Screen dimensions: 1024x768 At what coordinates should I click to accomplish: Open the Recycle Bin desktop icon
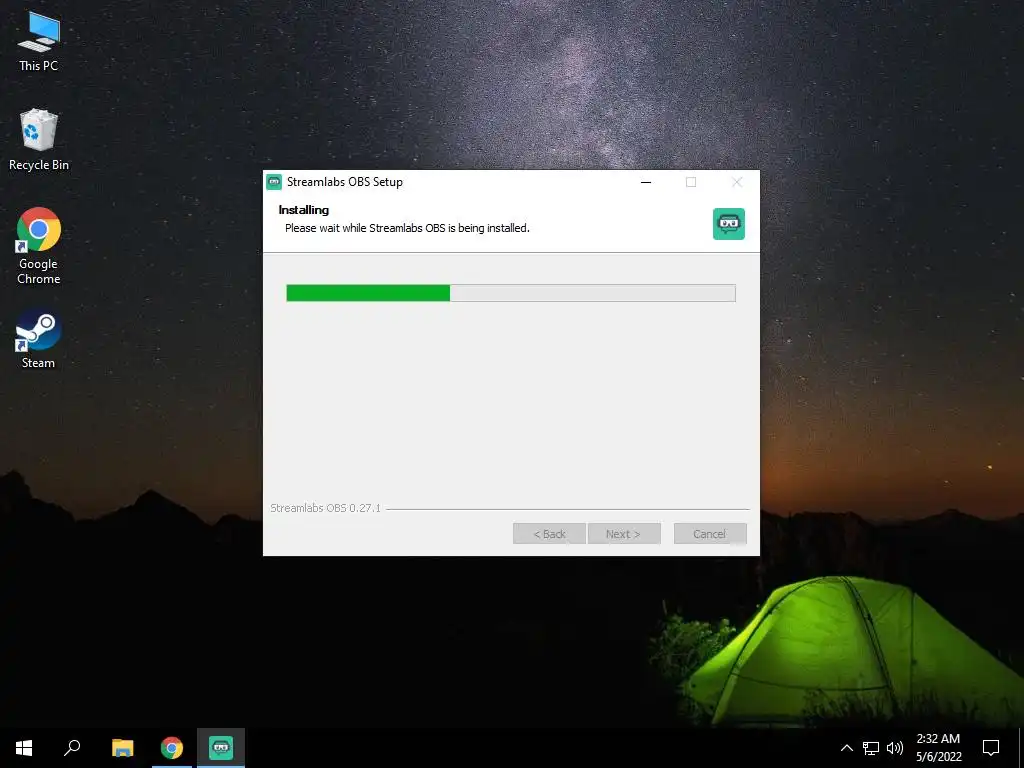tap(39, 140)
